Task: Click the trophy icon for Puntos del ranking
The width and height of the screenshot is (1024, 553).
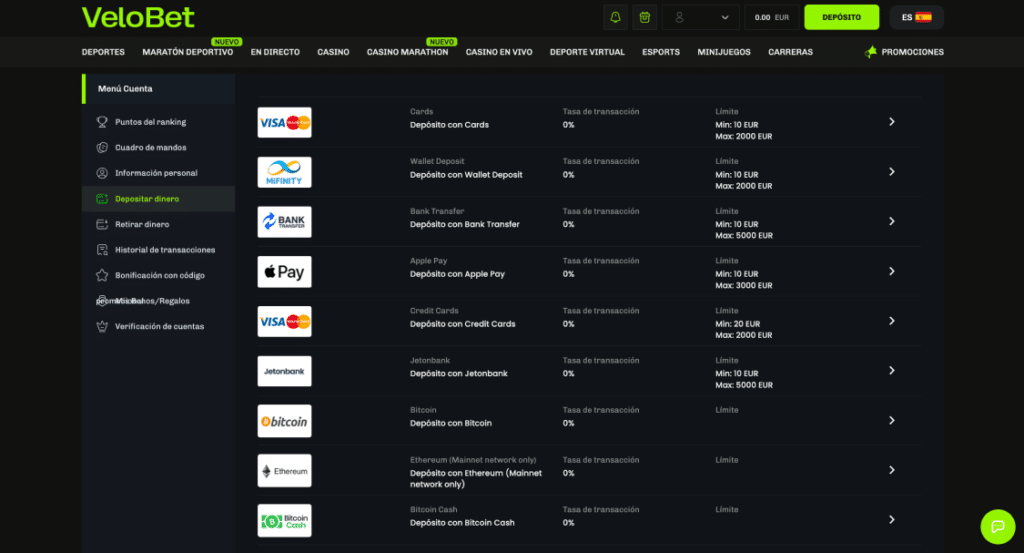Action: pos(102,122)
